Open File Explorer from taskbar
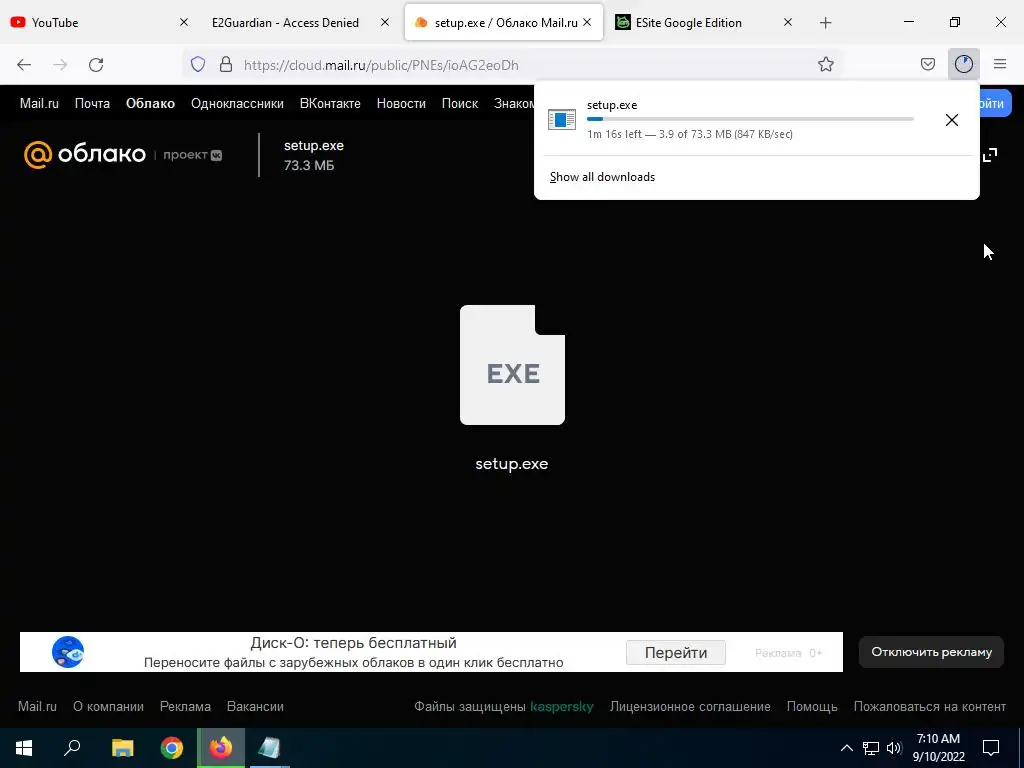The height and width of the screenshot is (768, 1024). point(122,748)
